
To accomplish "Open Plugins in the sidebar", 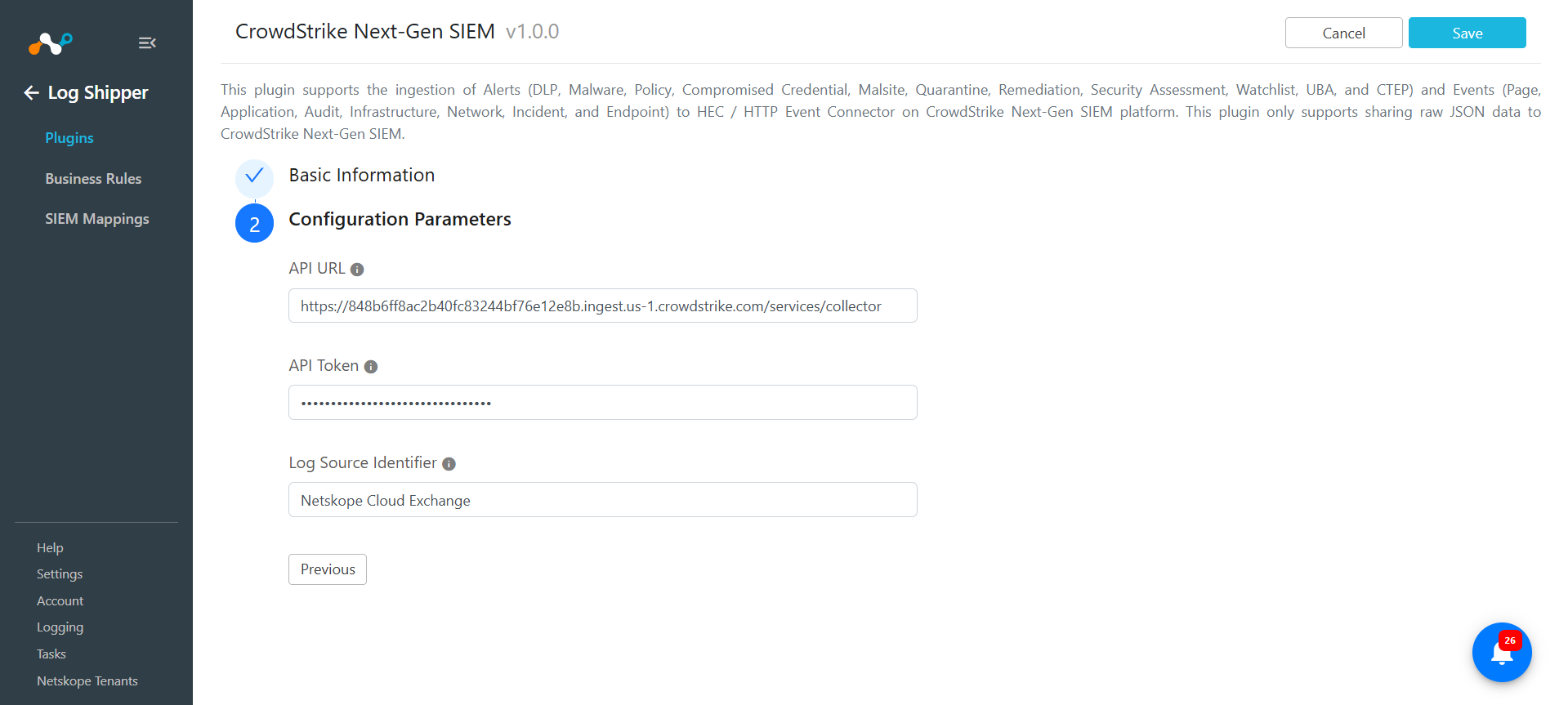I will pyautogui.click(x=69, y=138).
